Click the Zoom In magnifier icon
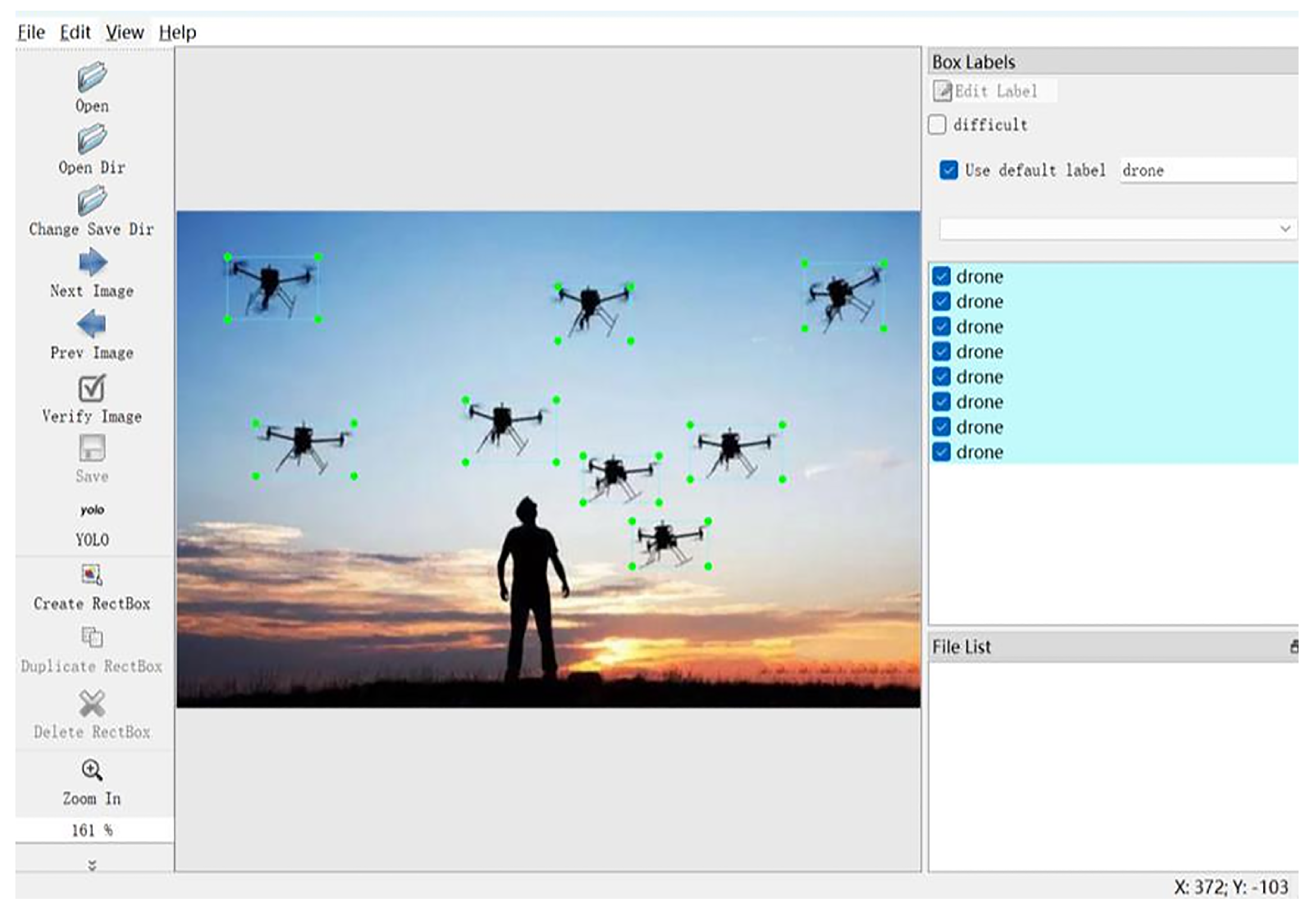This screenshot has width=1316, height=909. 92,770
